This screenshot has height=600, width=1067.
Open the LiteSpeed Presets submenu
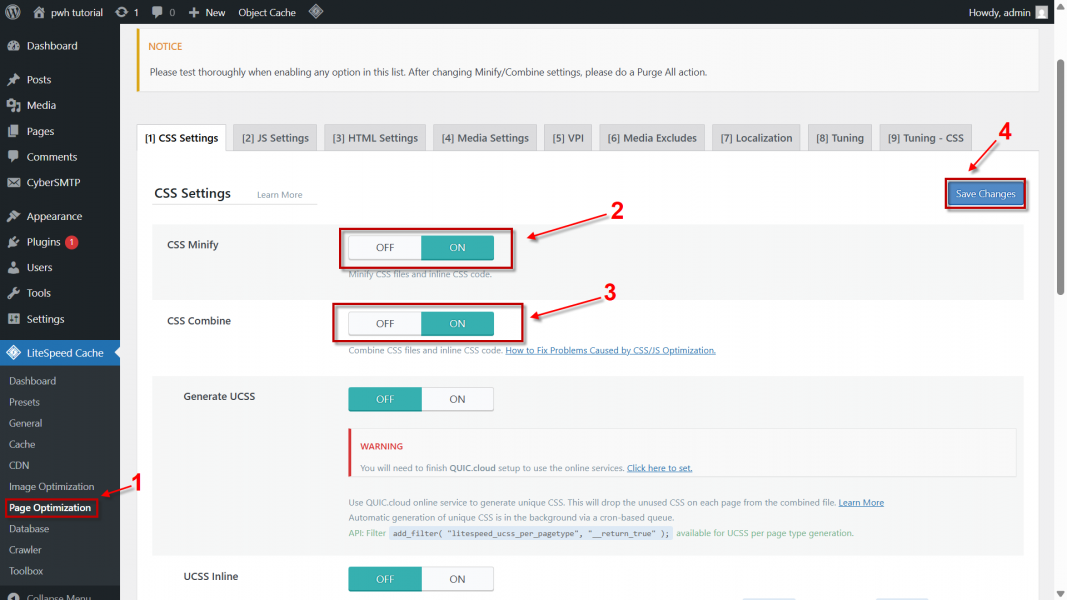(x=24, y=402)
